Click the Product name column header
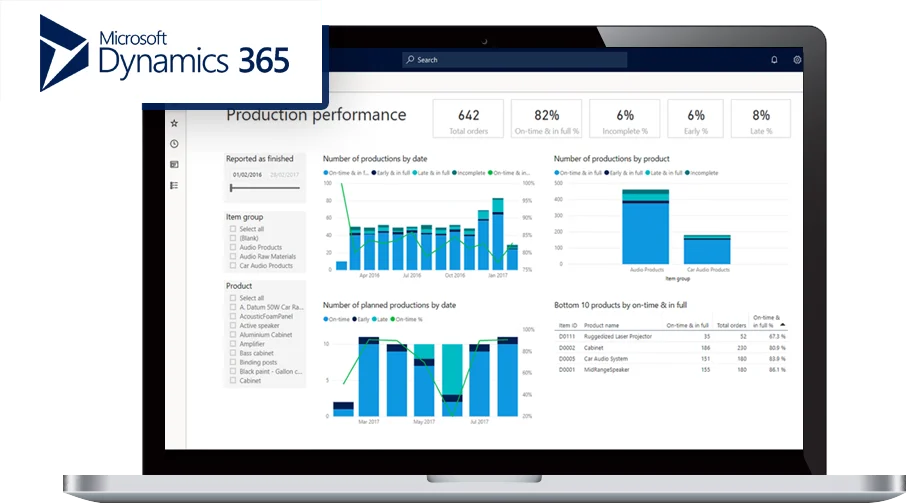 point(602,325)
